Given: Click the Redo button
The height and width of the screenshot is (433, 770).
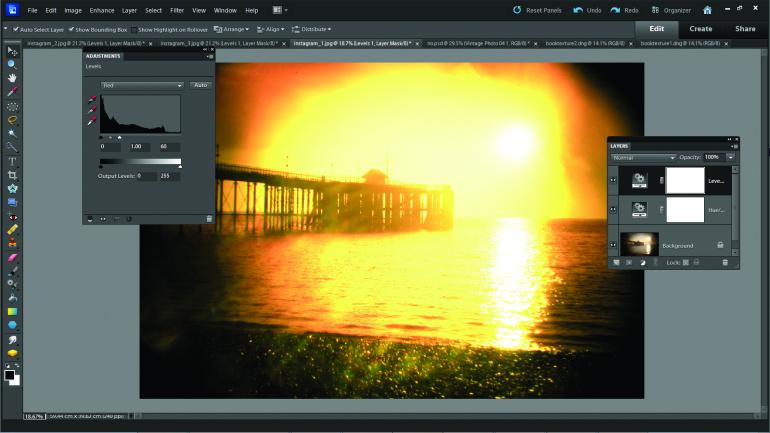Looking at the screenshot, I should click(625, 10).
